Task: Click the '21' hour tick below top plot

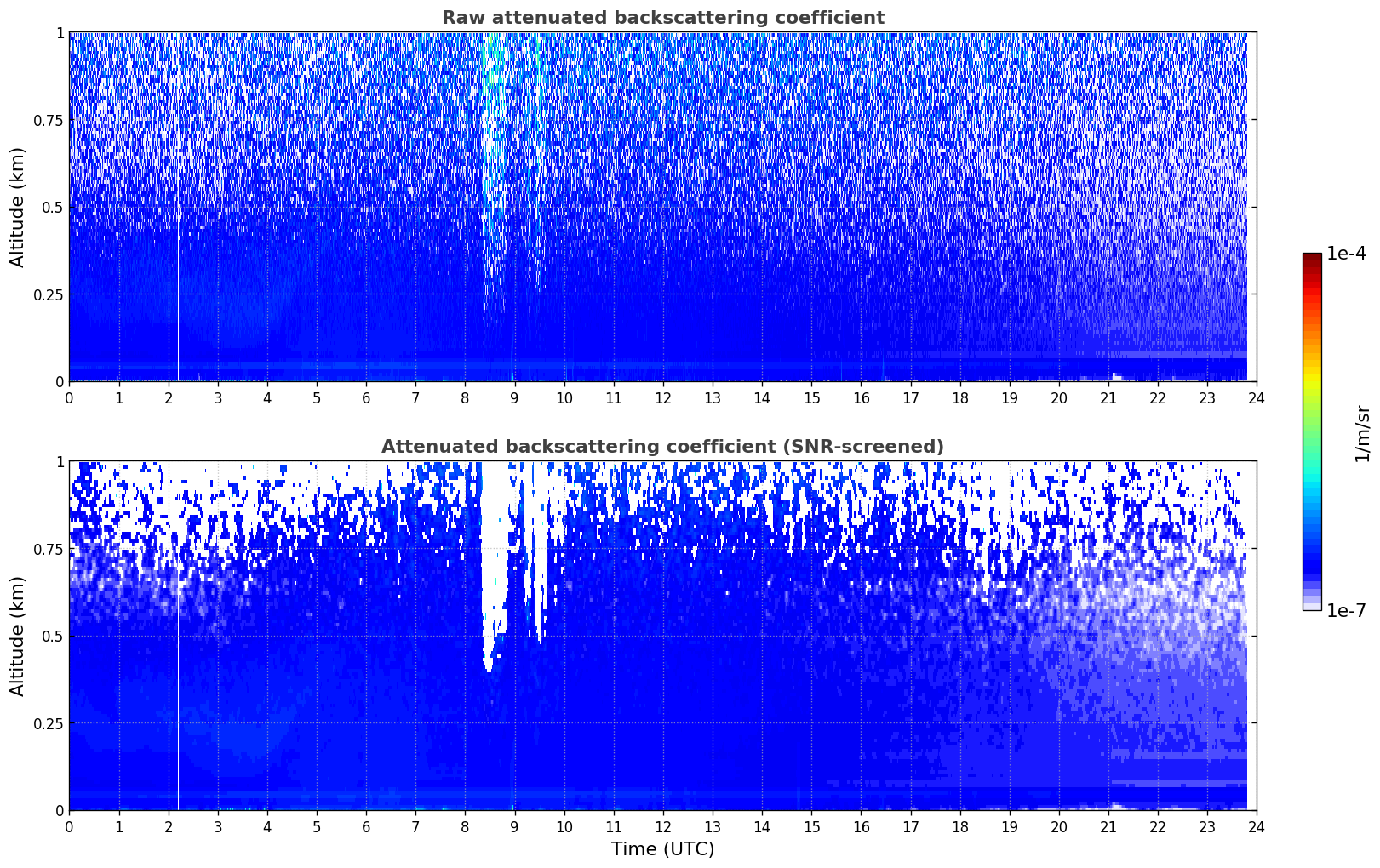Action: [x=1108, y=397]
